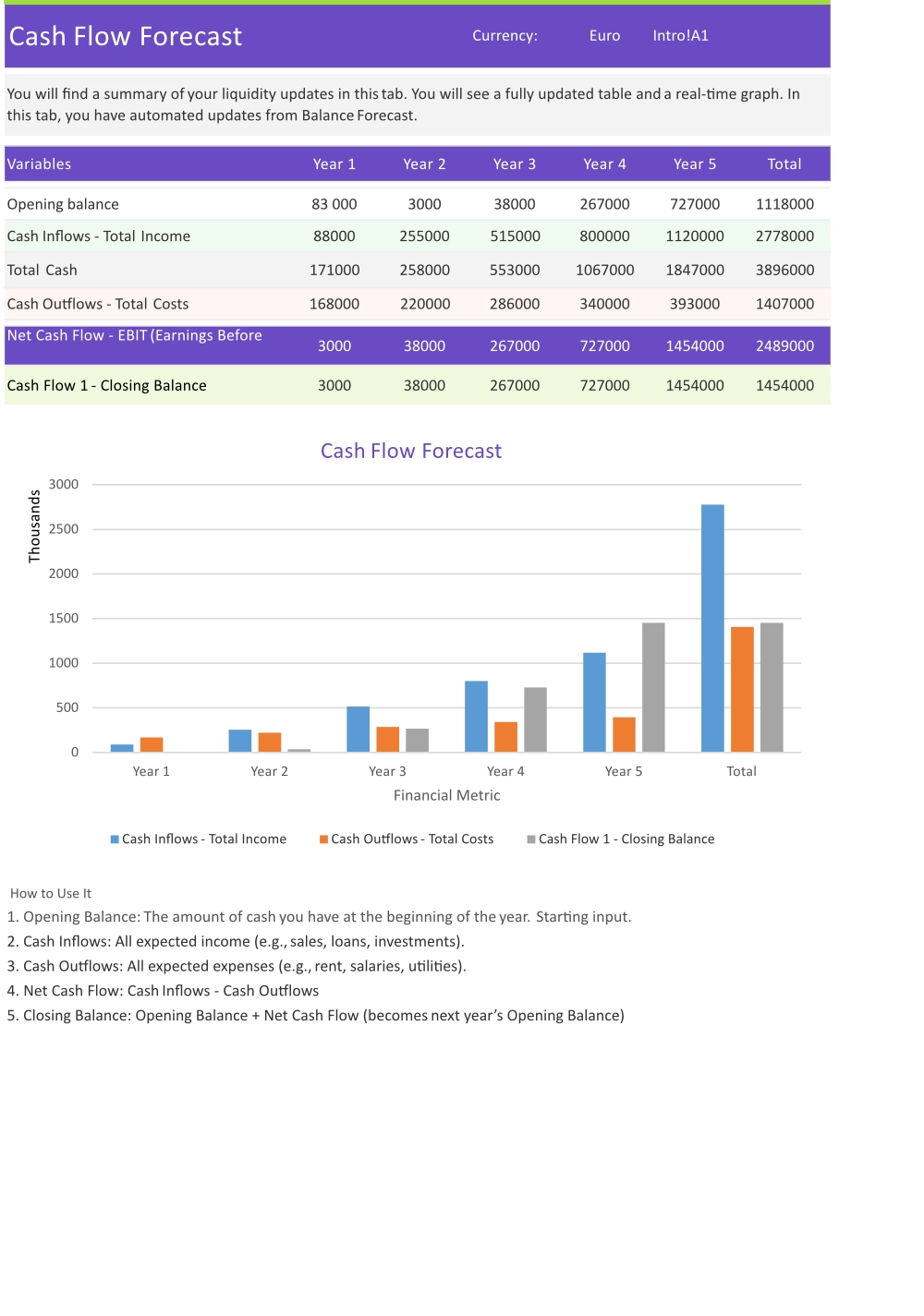The image size is (924, 1316).
Task: Click Cash Outflows Year 4 value 340000
Action: tap(604, 304)
